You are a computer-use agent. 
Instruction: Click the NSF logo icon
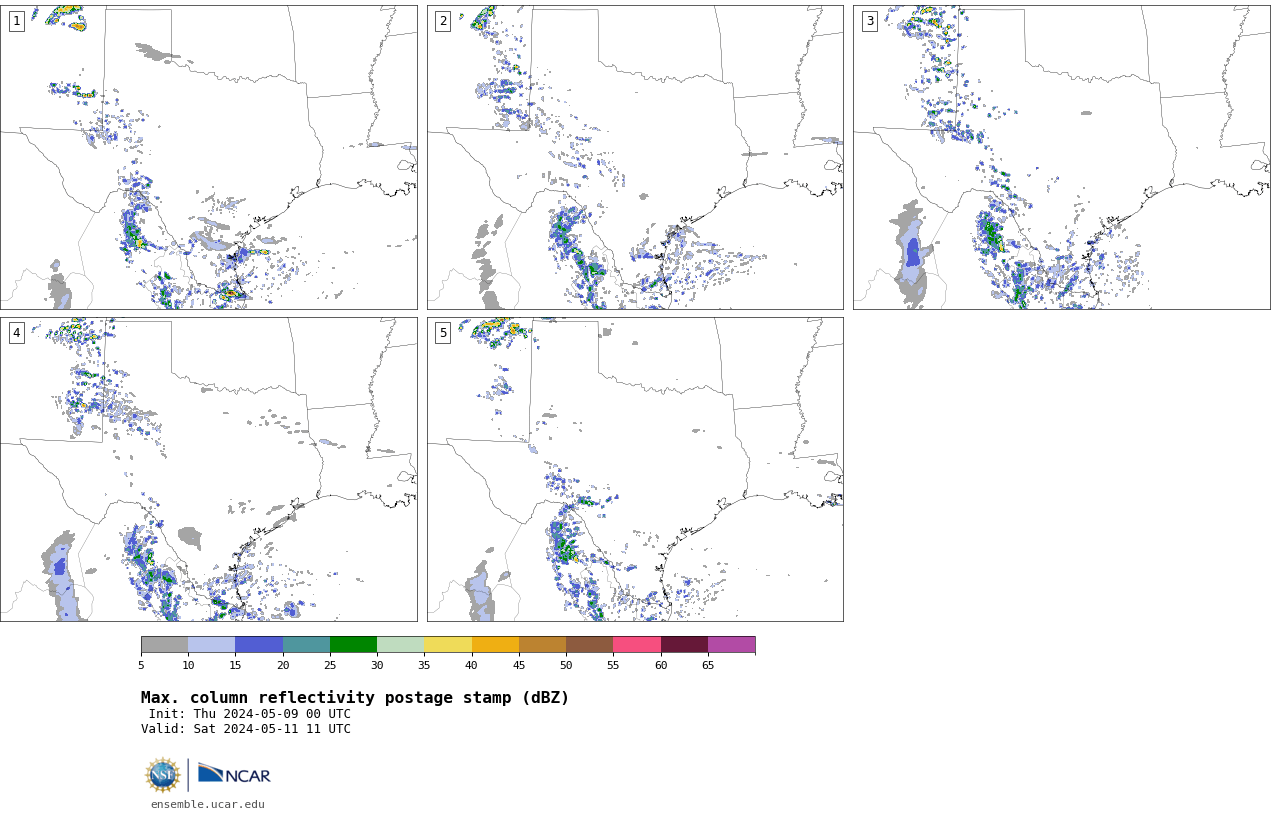coord(163,775)
